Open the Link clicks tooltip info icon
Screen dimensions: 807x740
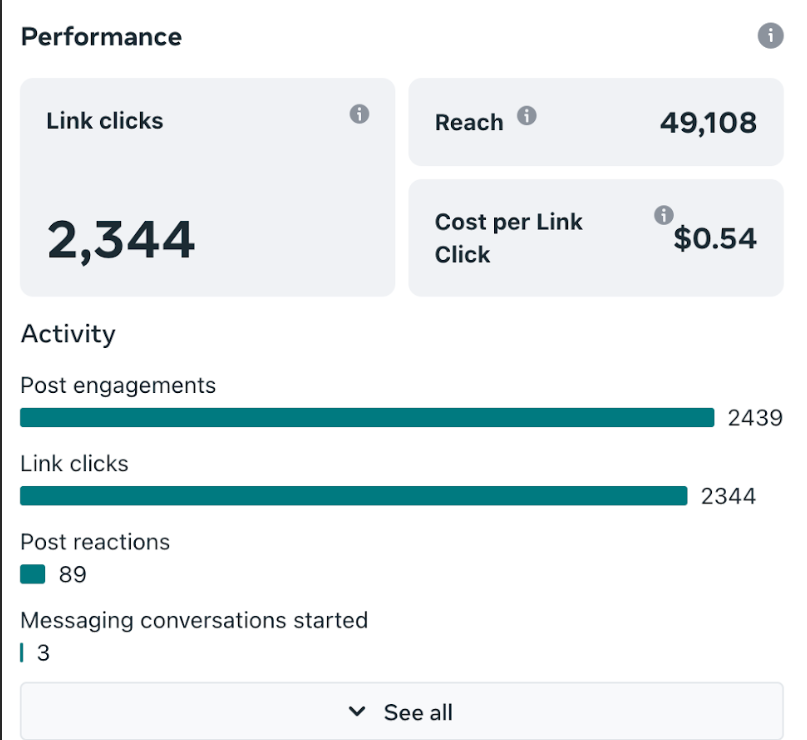click(x=359, y=114)
